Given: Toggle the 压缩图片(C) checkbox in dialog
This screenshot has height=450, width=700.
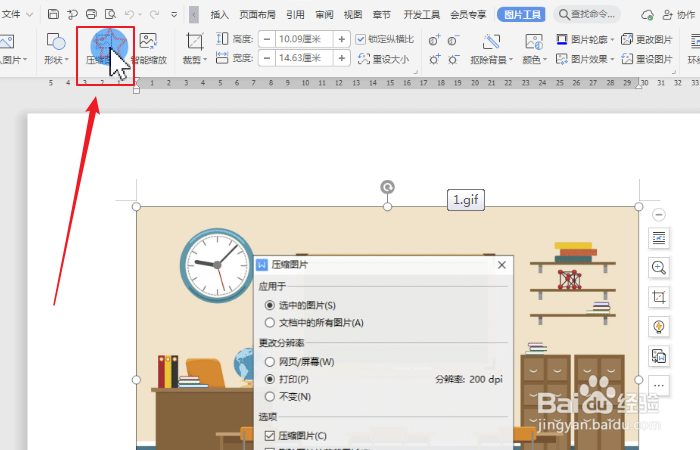Looking at the screenshot, I should [270, 436].
